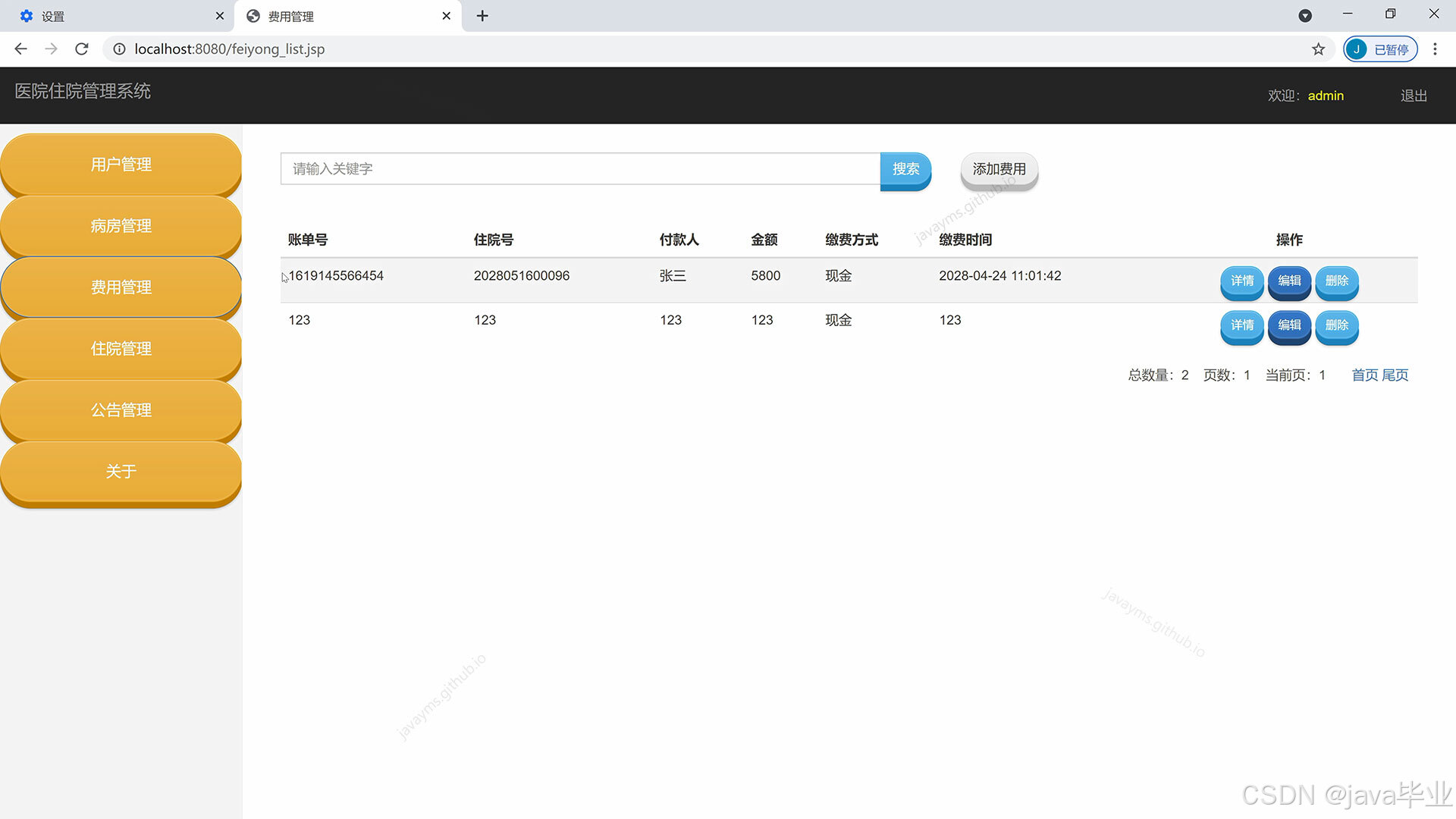Restore down the browser window

(1390, 14)
